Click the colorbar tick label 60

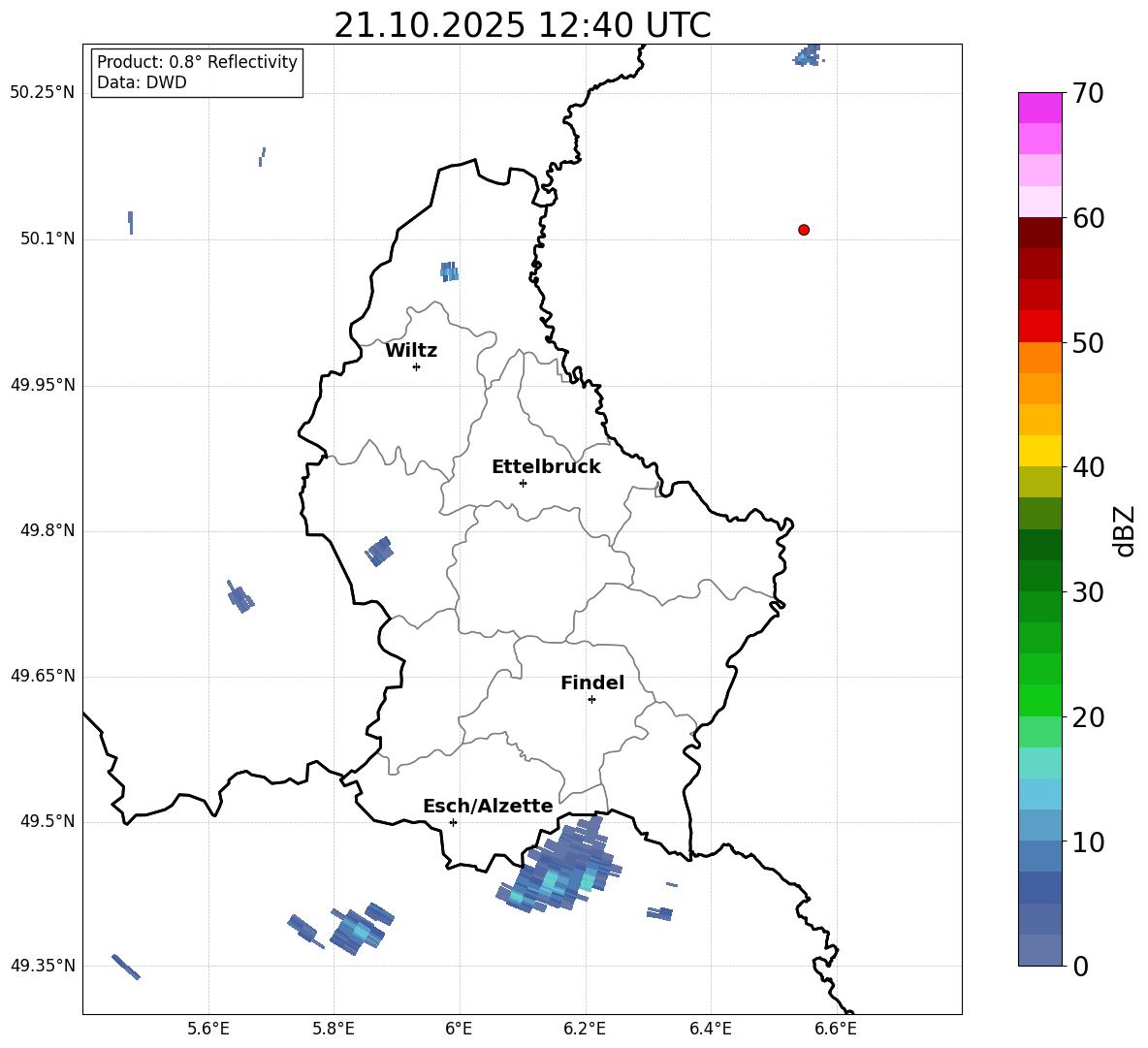(1087, 218)
